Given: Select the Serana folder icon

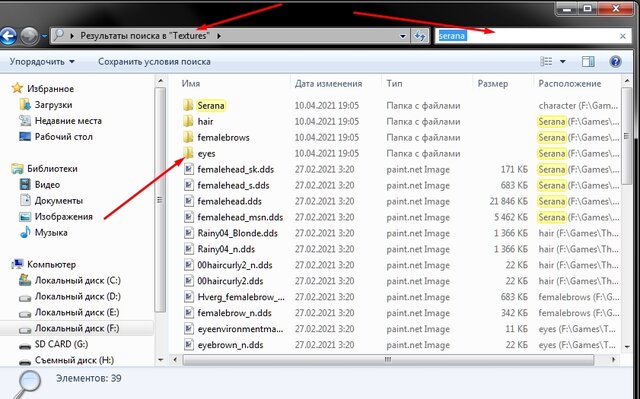Looking at the screenshot, I should [188, 105].
